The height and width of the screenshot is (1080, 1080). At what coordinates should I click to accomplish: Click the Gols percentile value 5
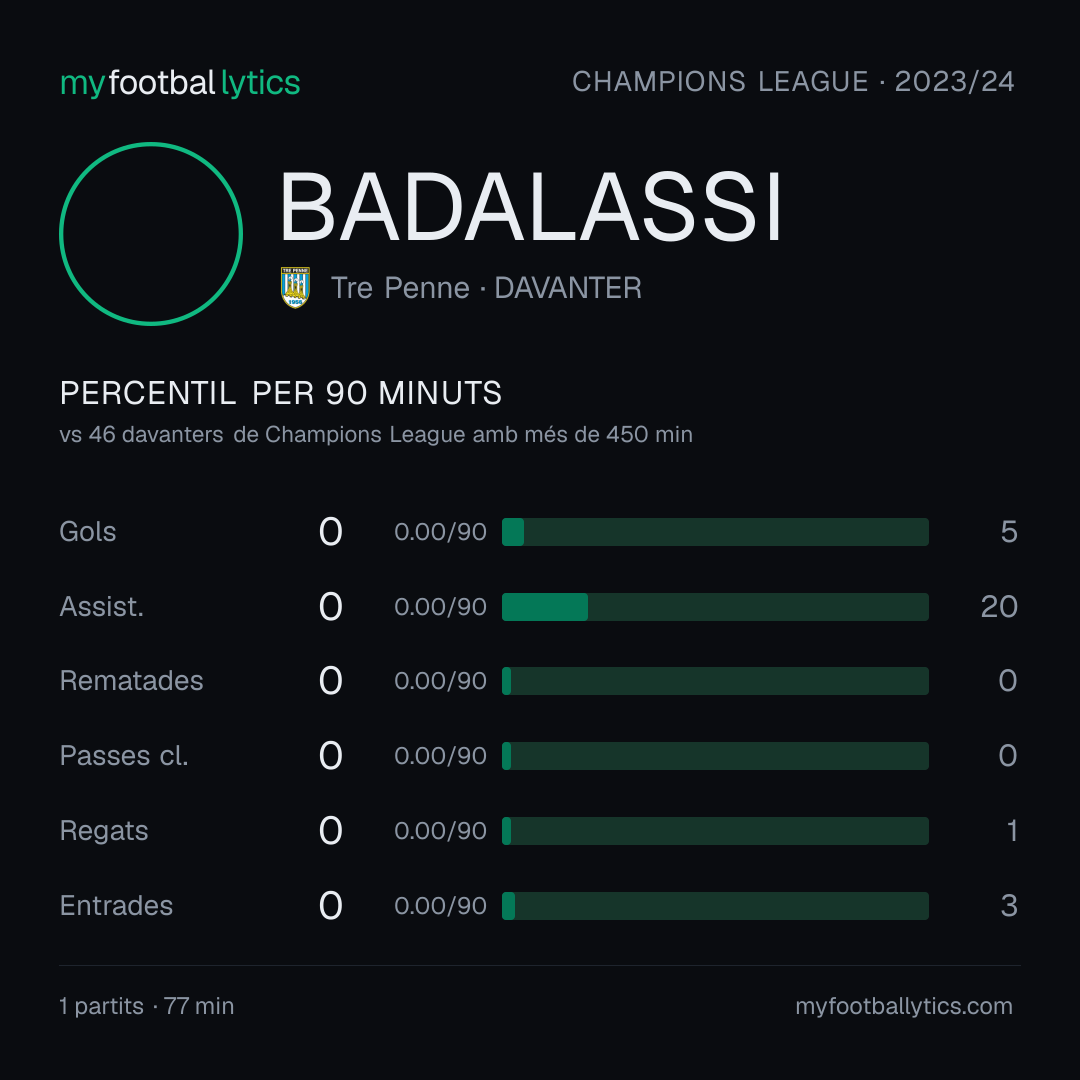coord(1009,532)
